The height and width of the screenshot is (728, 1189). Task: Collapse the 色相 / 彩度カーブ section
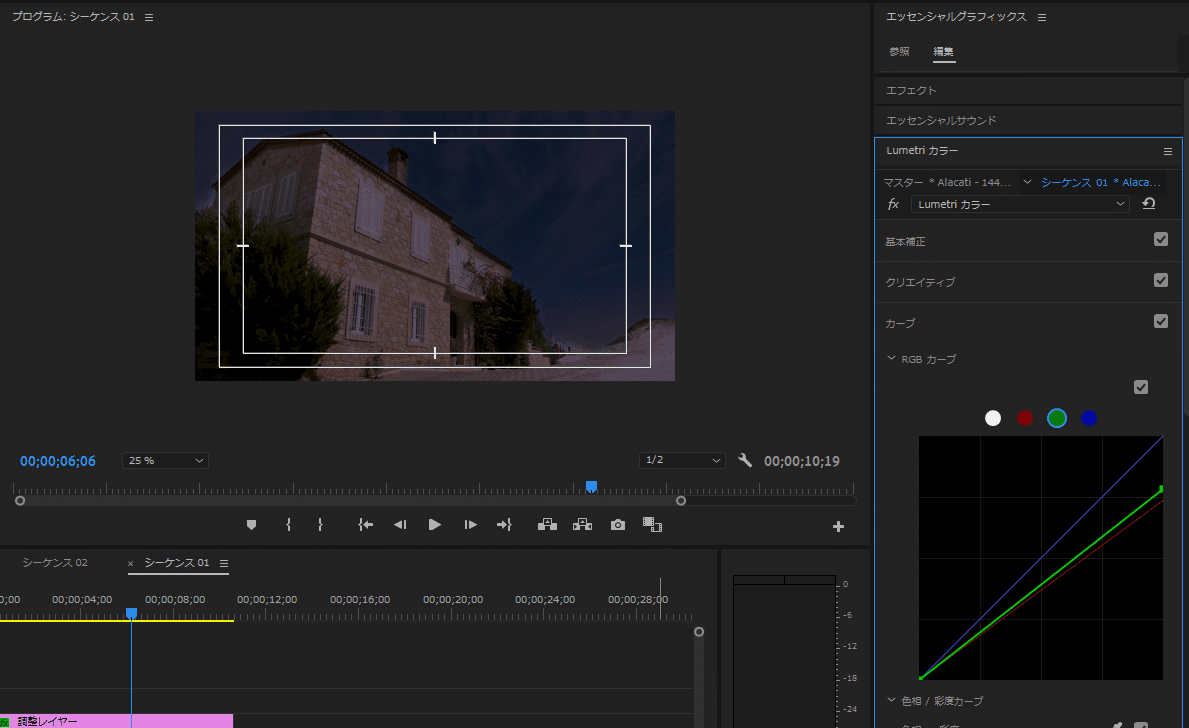click(x=891, y=701)
